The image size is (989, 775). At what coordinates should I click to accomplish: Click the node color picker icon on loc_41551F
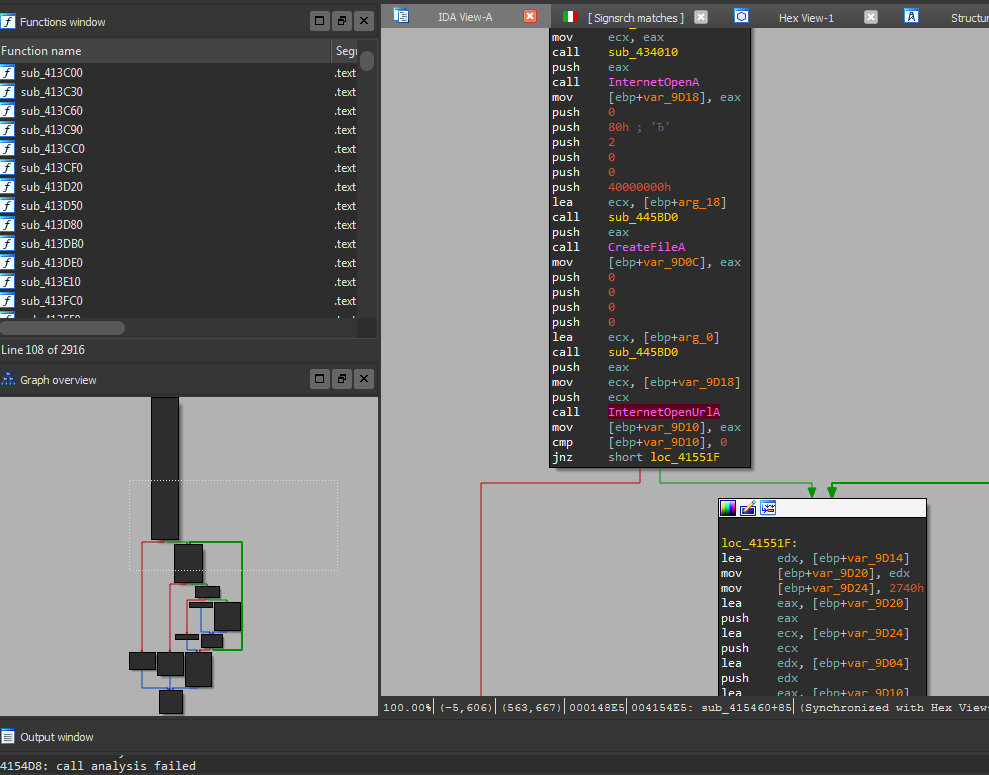(x=728, y=508)
